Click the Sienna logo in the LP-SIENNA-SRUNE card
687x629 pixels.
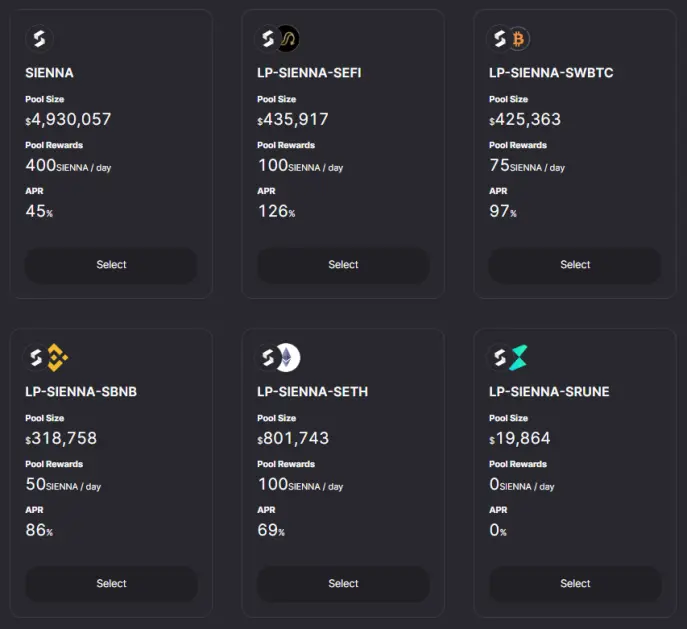(499, 357)
